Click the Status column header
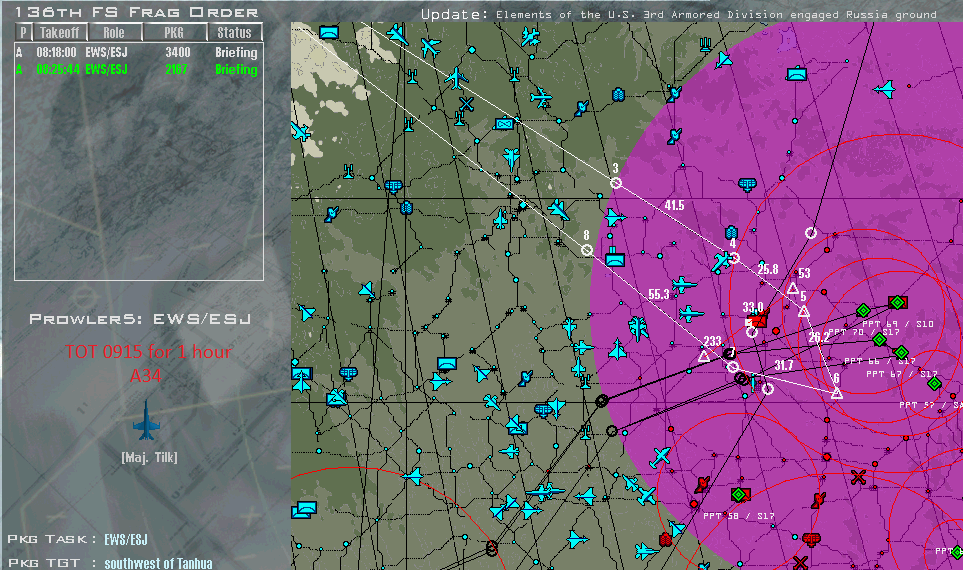963x570 pixels. pyautogui.click(x=234, y=33)
